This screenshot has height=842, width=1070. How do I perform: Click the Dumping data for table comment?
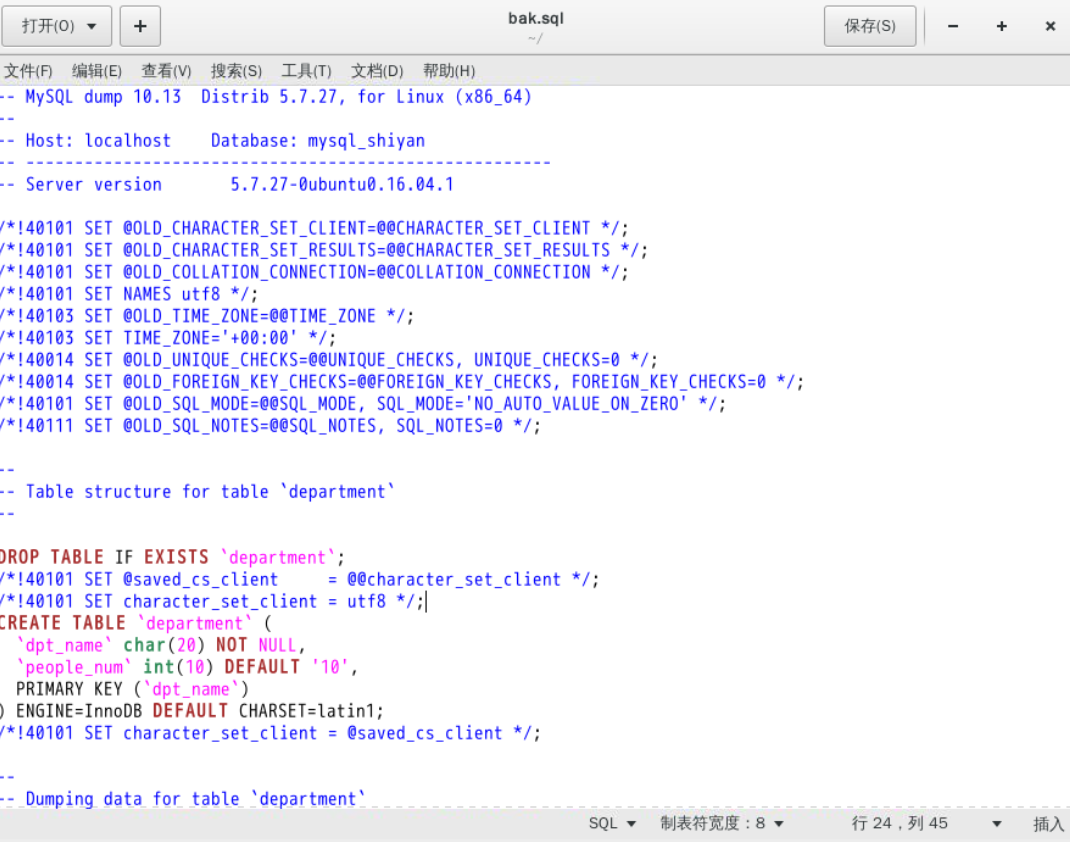[183, 798]
